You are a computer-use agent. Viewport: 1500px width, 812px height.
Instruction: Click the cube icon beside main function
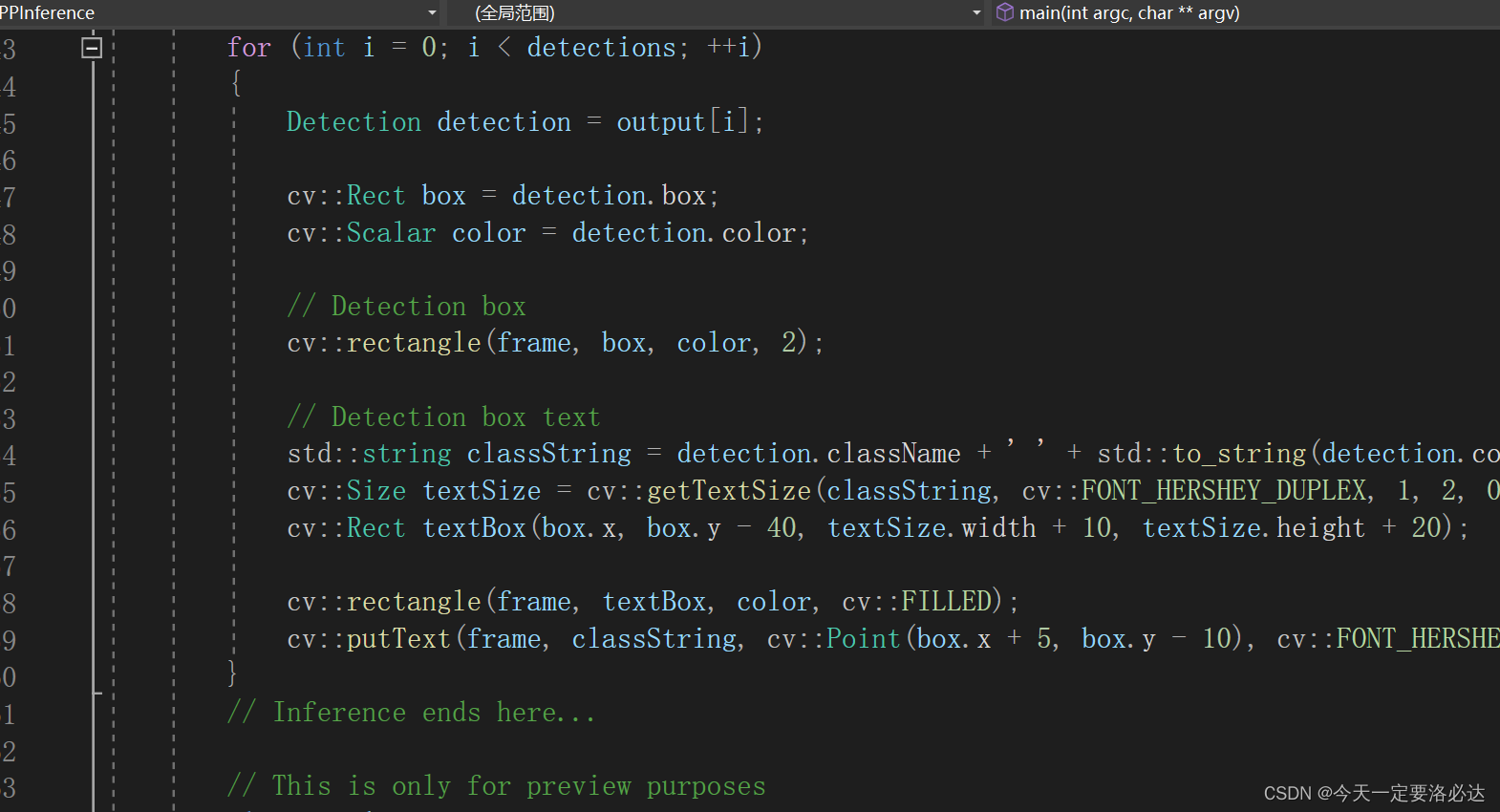click(1005, 12)
